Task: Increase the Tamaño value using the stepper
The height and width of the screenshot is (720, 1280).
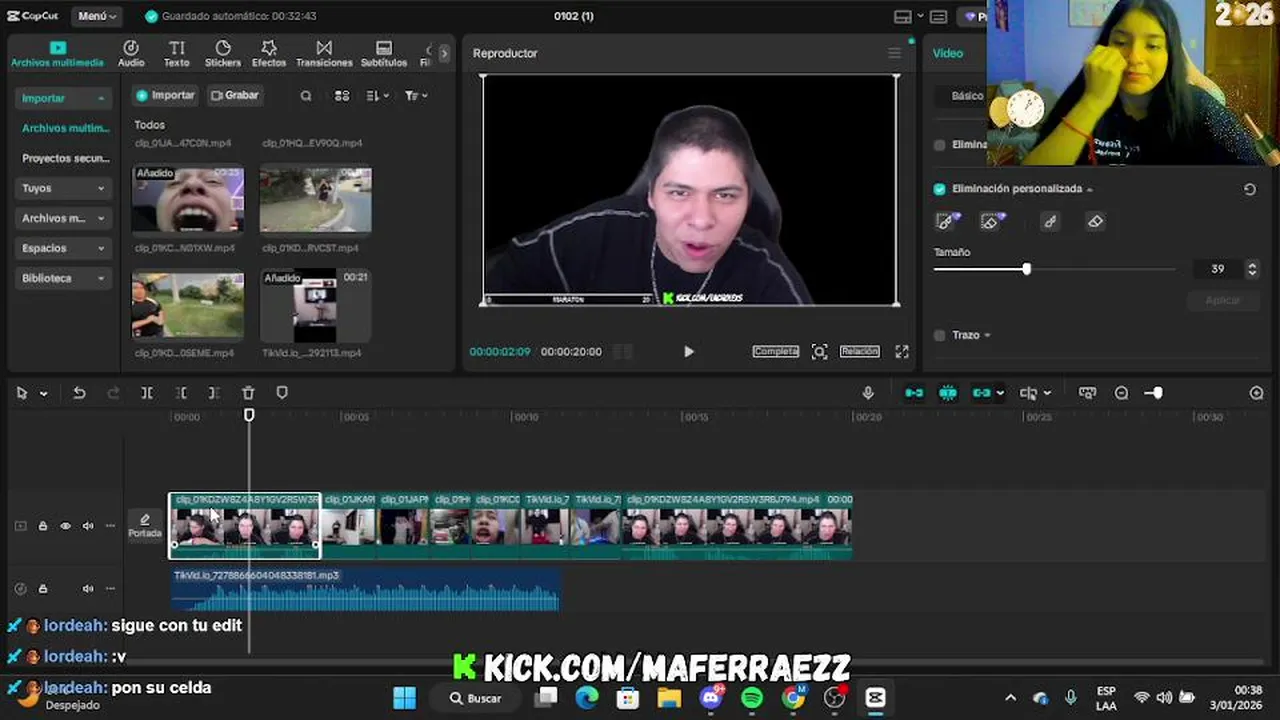Action: (1252, 265)
